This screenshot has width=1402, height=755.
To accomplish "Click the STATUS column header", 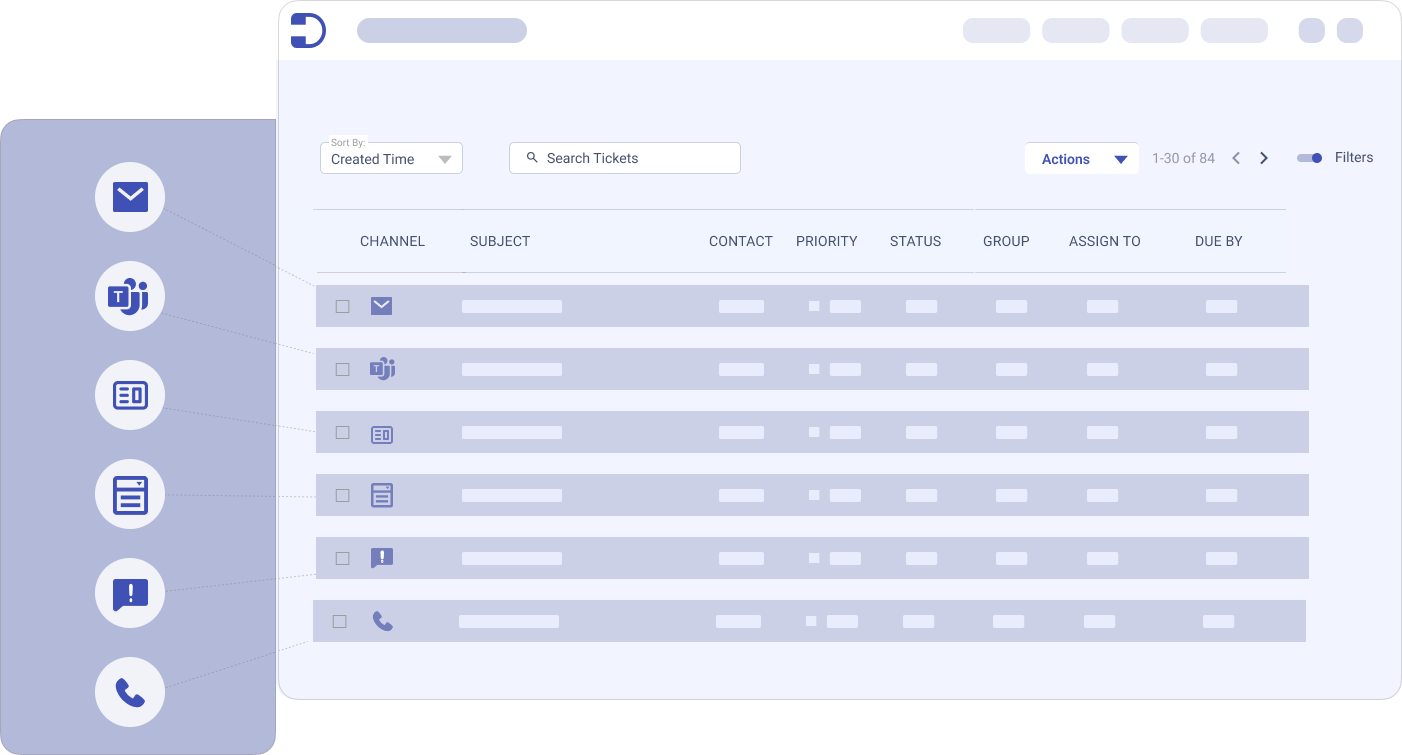I will (x=915, y=241).
